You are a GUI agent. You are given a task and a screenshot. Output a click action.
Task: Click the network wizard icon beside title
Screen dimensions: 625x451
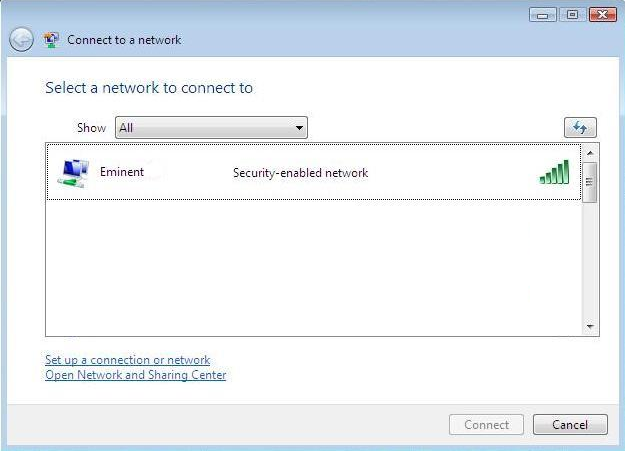51,40
